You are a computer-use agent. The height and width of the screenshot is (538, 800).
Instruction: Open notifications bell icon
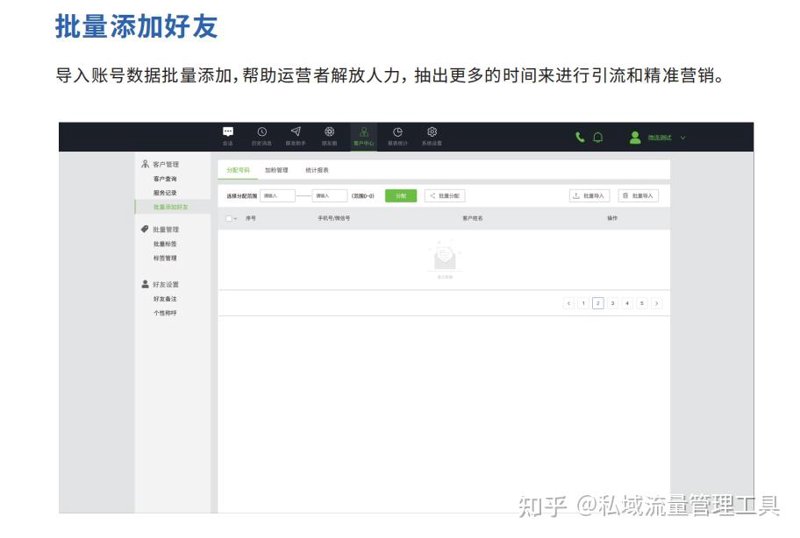click(x=598, y=137)
